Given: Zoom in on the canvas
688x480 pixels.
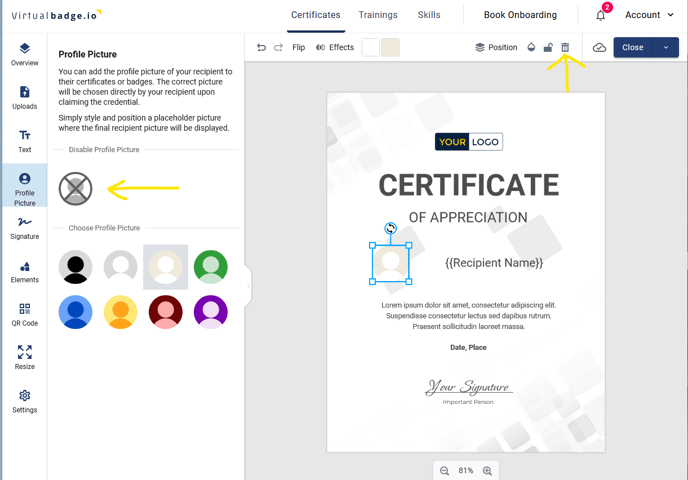Looking at the screenshot, I should coord(487,471).
